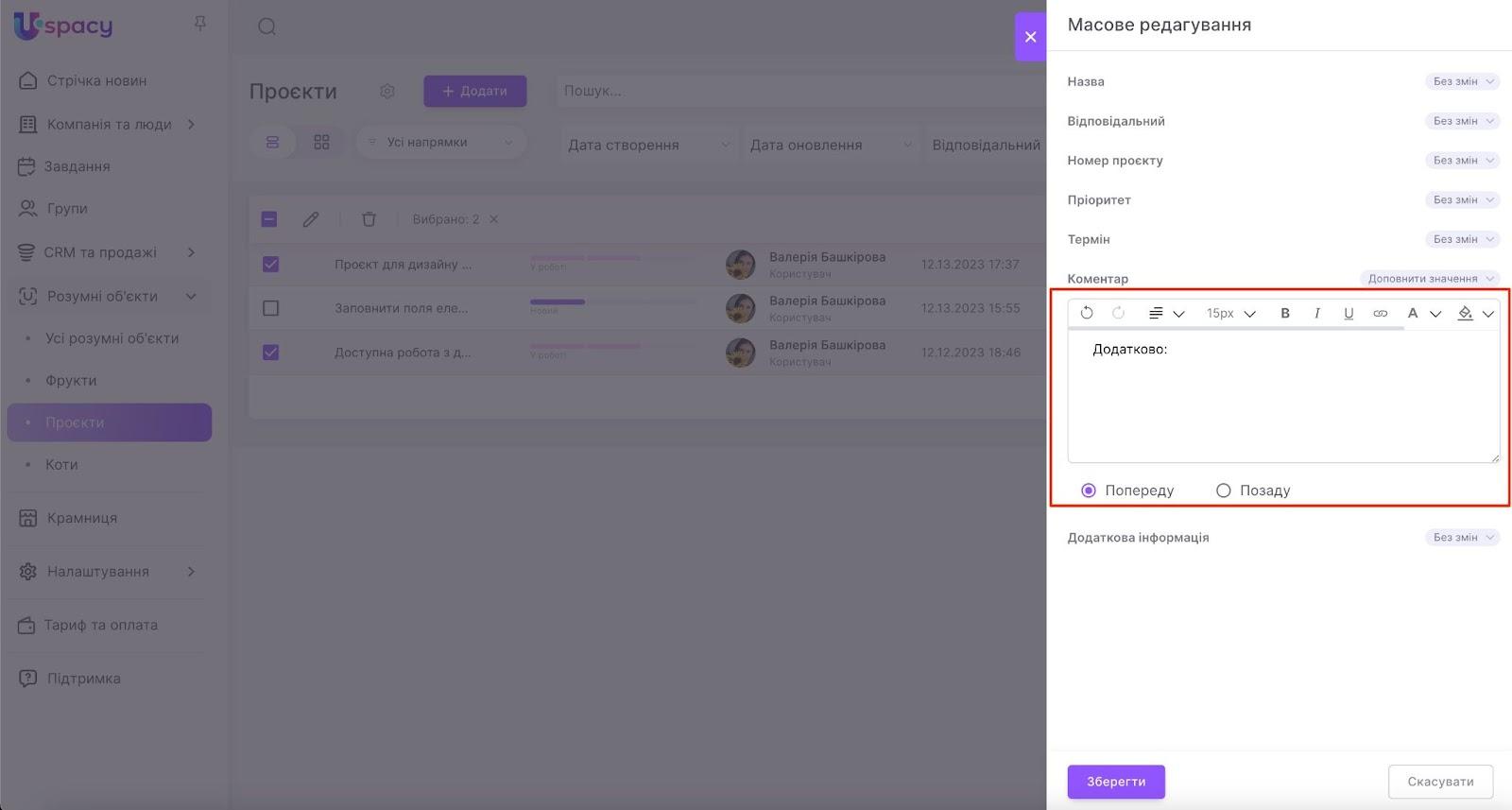Viewport: 1512px width, 810px height.
Task: Uncheck the Проєкт для дизайну row checkbox
Action: click(270, 265)
